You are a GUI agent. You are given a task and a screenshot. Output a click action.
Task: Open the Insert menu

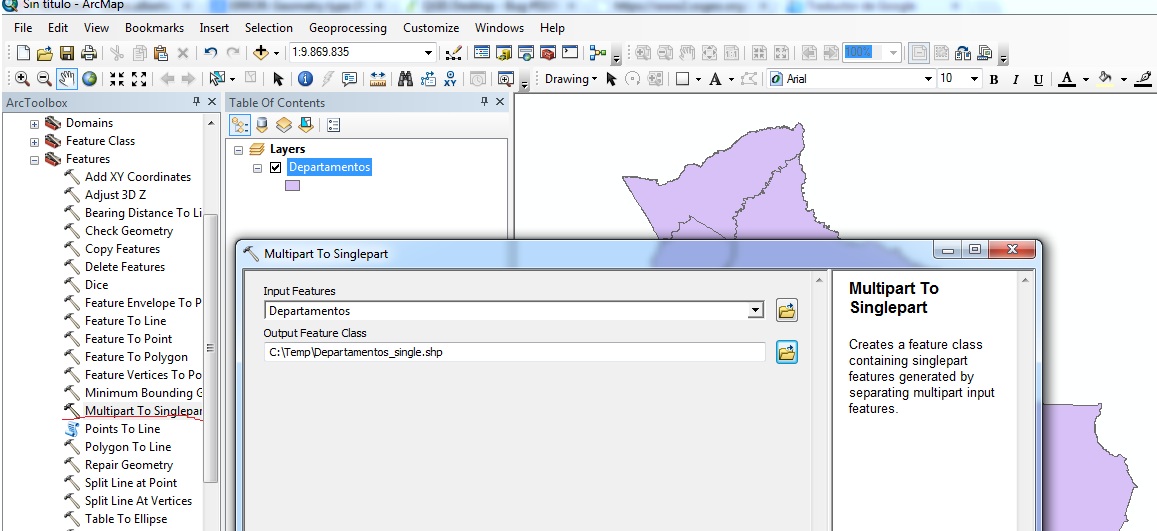214,28
